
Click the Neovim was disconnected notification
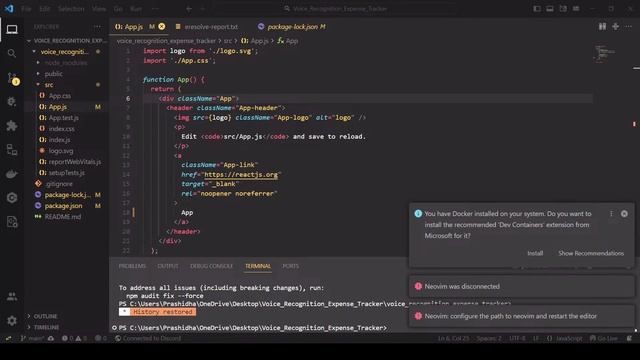[x=522, y=287]
